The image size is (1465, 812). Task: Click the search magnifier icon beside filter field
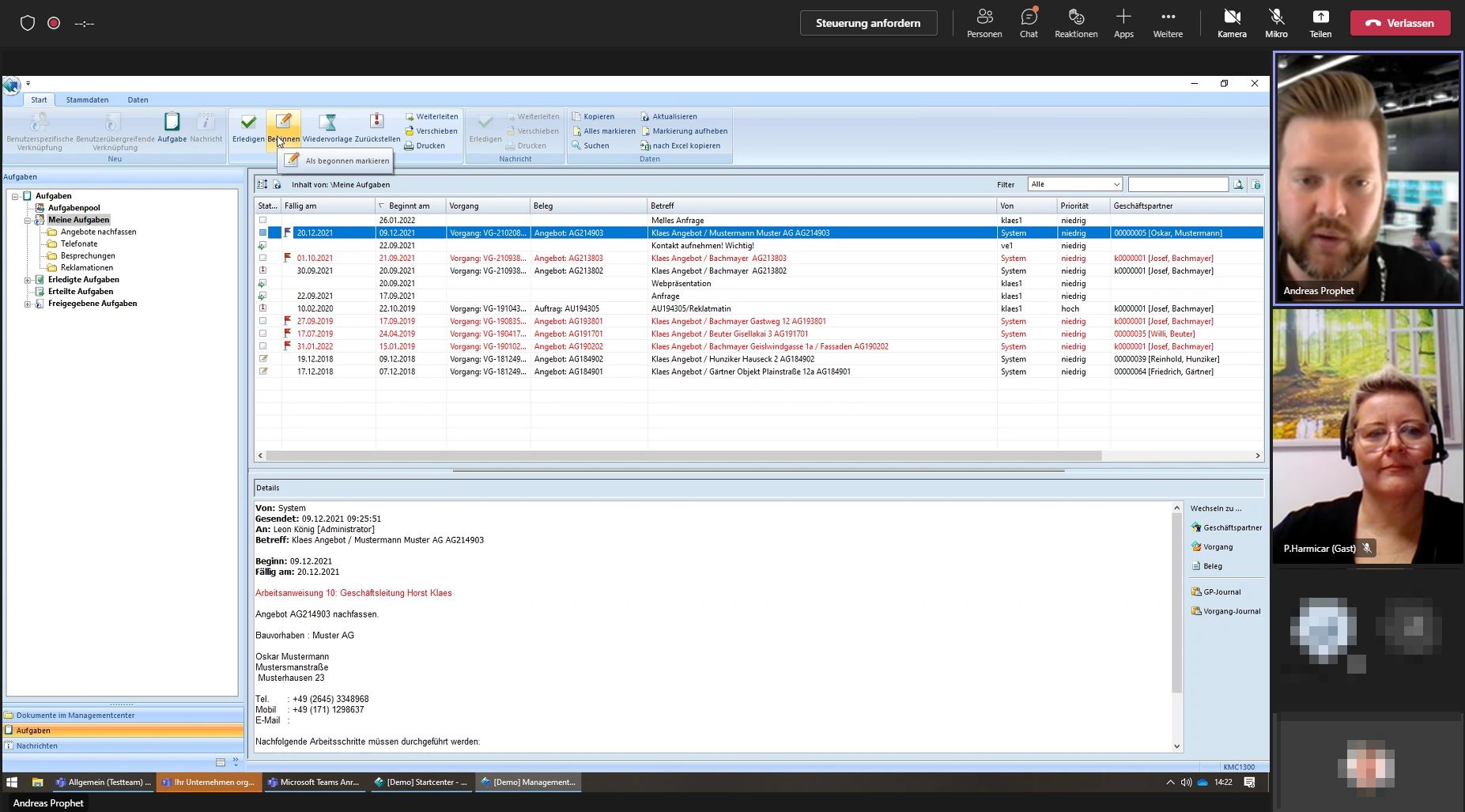point(1238,184)
